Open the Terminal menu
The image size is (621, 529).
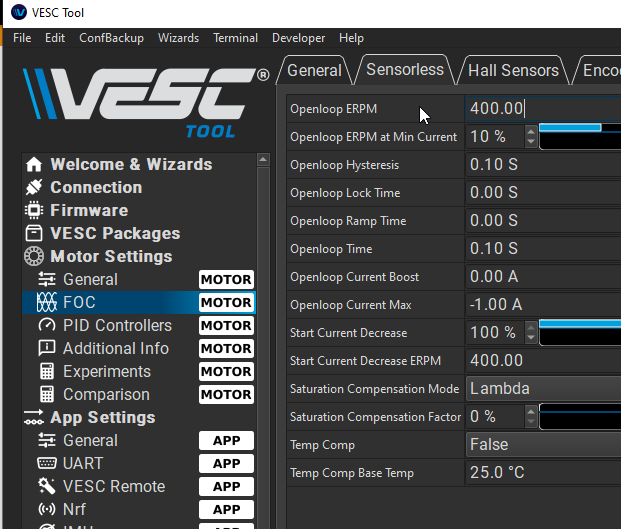235,38
